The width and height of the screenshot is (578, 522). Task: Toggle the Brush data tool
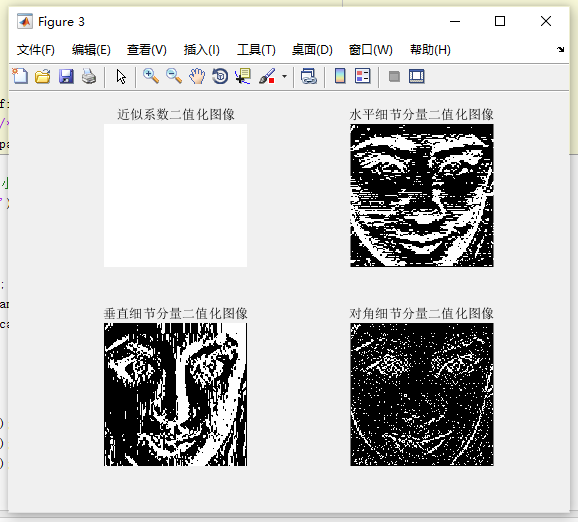tap(267, 76)
